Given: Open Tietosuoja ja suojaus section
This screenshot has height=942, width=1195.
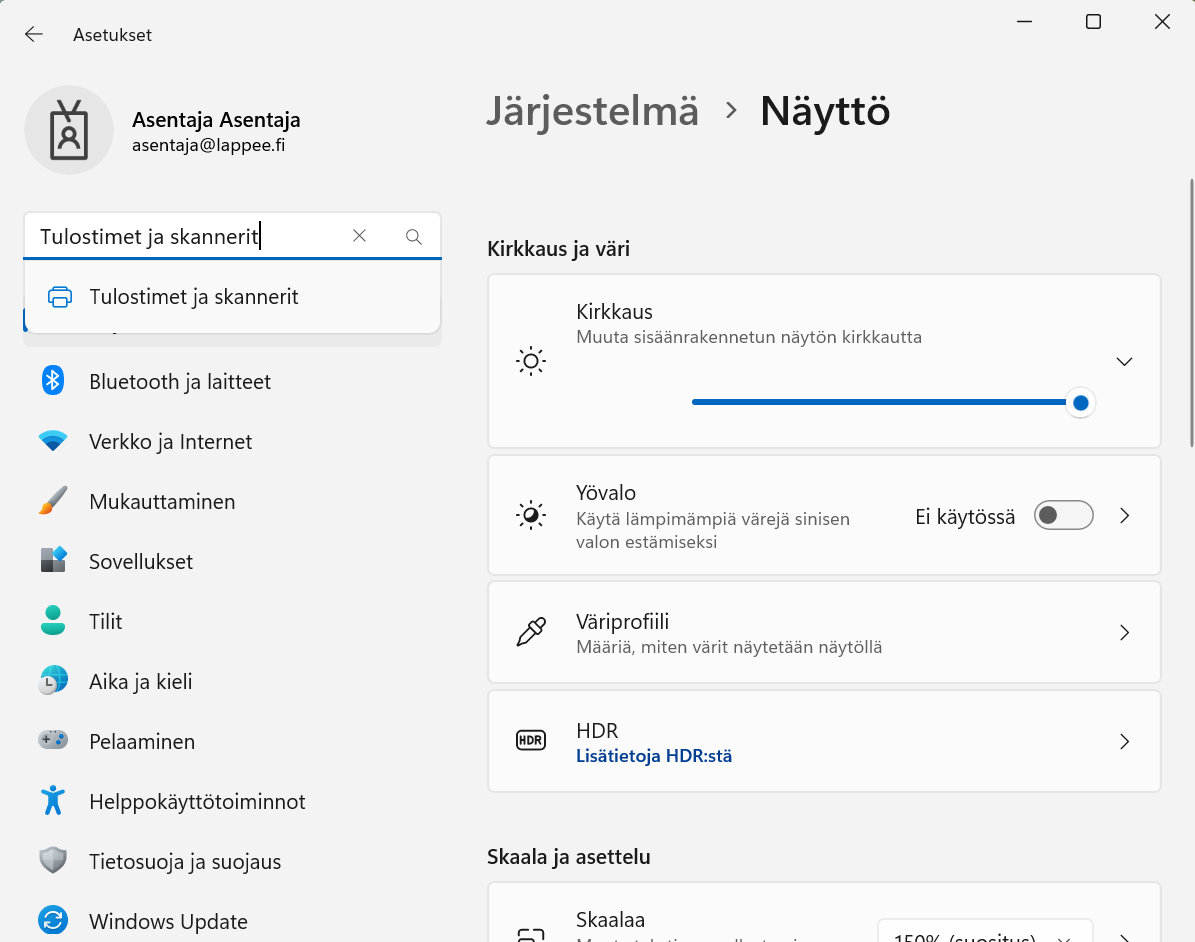Looking at the screenshot, I should click(232, 861).
